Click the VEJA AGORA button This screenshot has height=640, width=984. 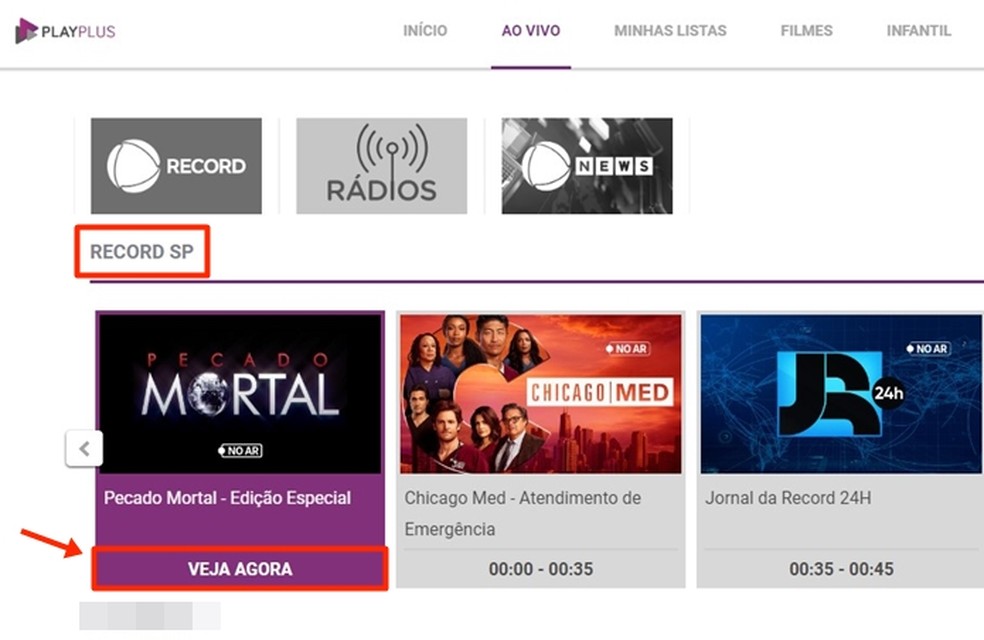(x=240, y=569)
